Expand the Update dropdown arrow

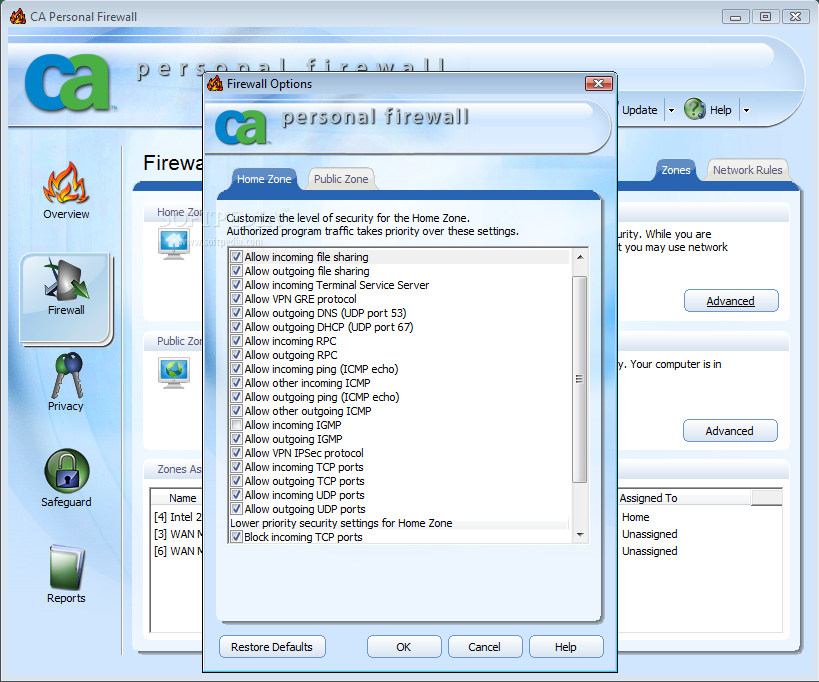click(x=672, y=110)
